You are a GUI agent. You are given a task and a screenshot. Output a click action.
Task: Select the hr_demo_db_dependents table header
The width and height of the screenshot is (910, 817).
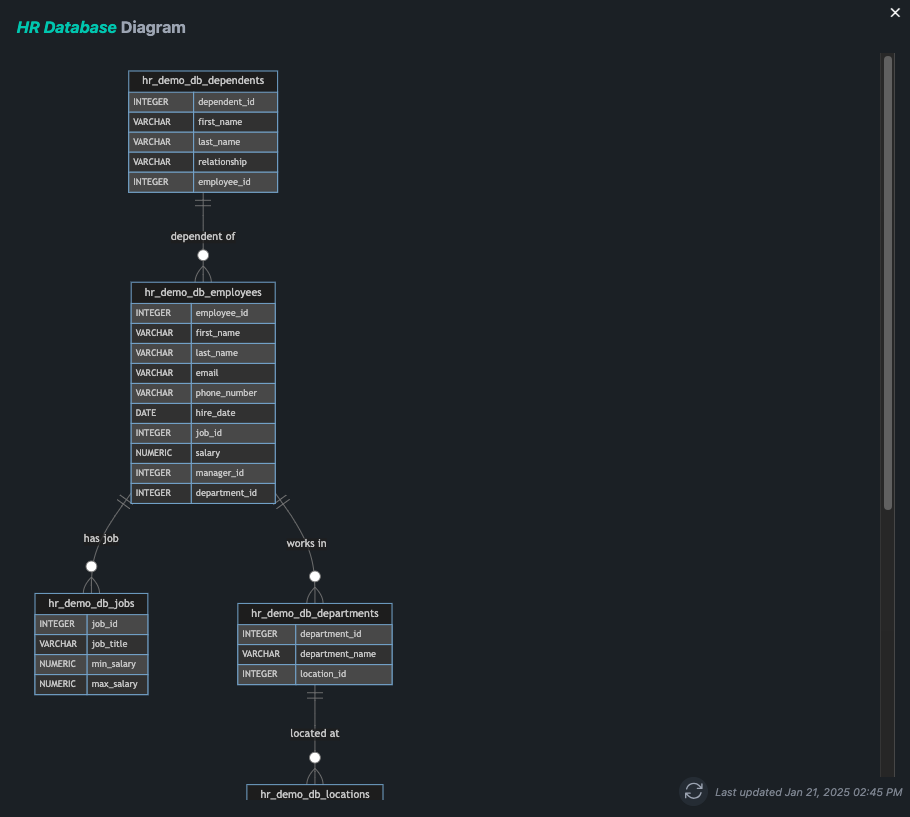coord(203,81)
